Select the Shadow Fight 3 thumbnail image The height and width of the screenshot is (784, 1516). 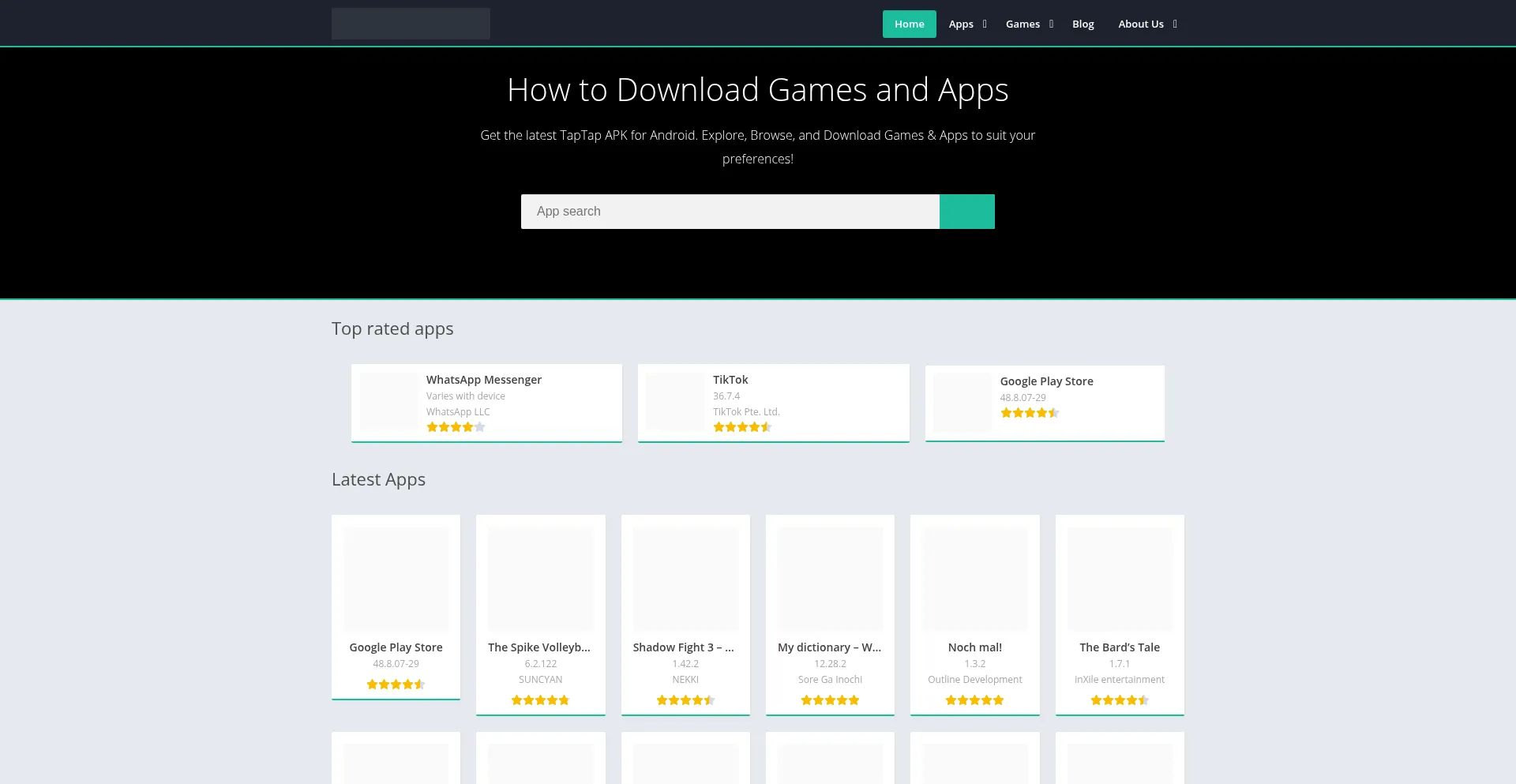(x=685, y=579)
